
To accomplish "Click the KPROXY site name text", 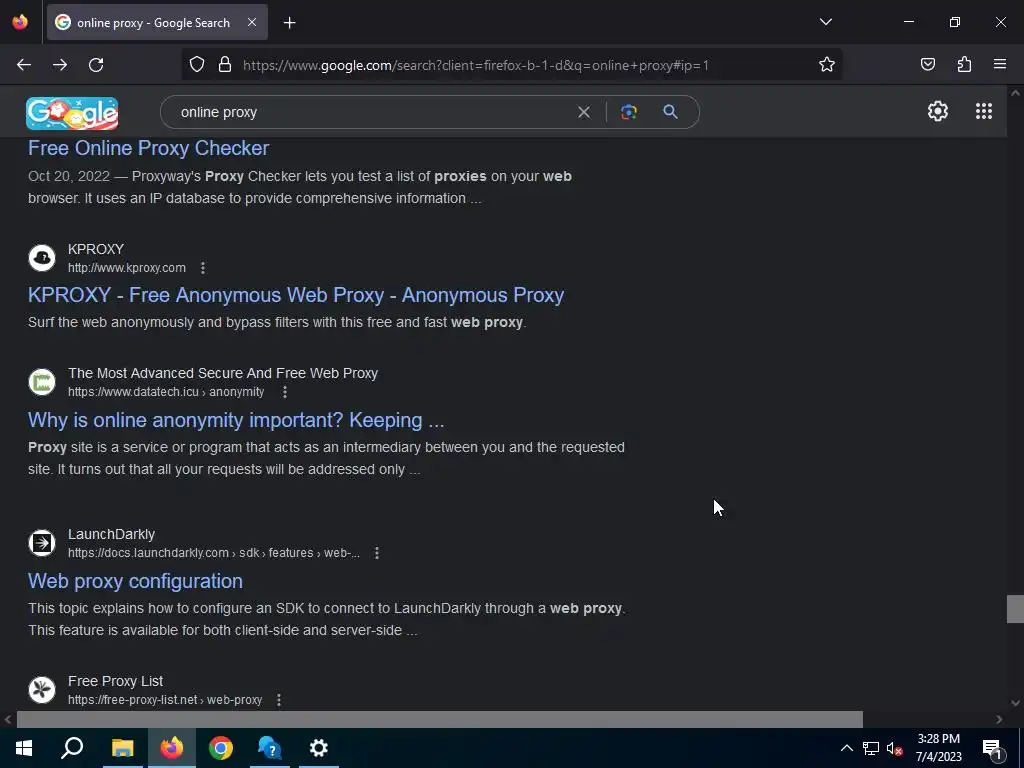I will click(96, 249).
